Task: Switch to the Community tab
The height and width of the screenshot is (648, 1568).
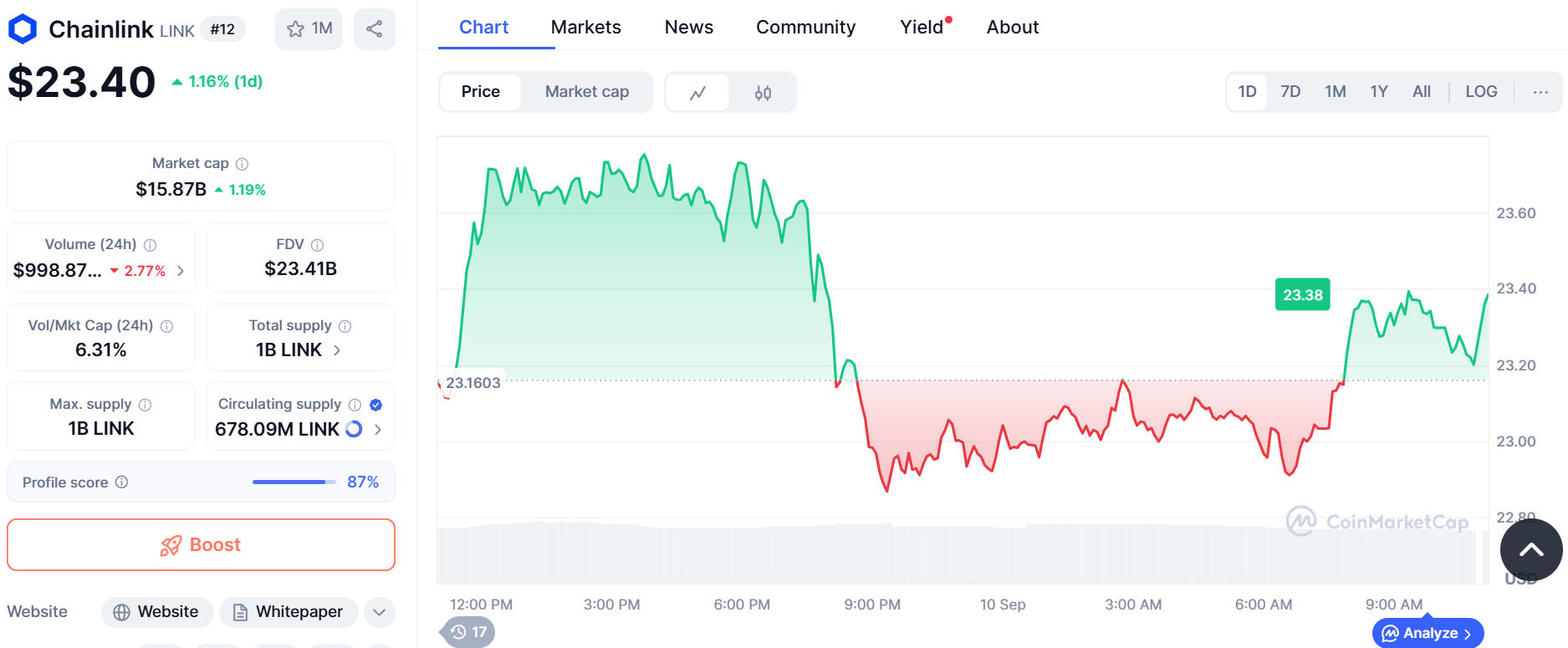Action: [x=805, y=28]
